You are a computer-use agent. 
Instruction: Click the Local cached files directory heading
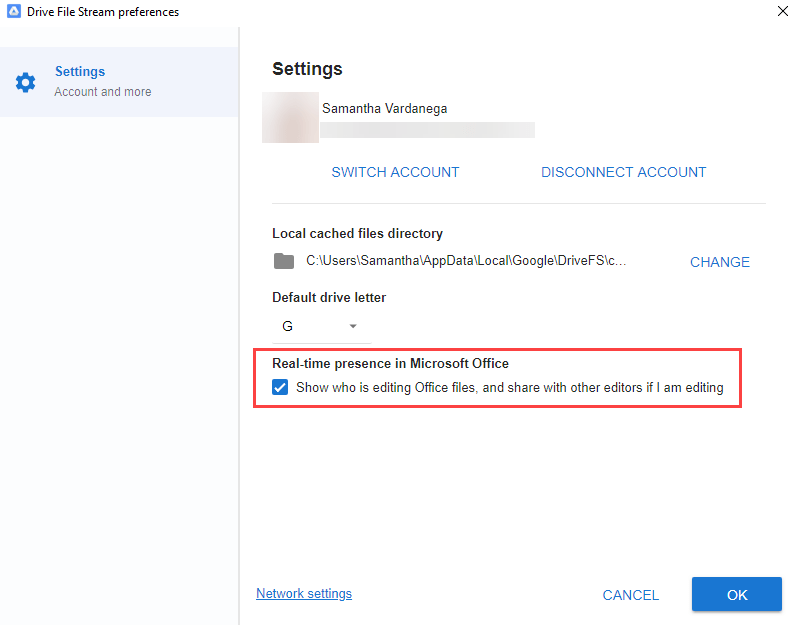click(357, 234)
